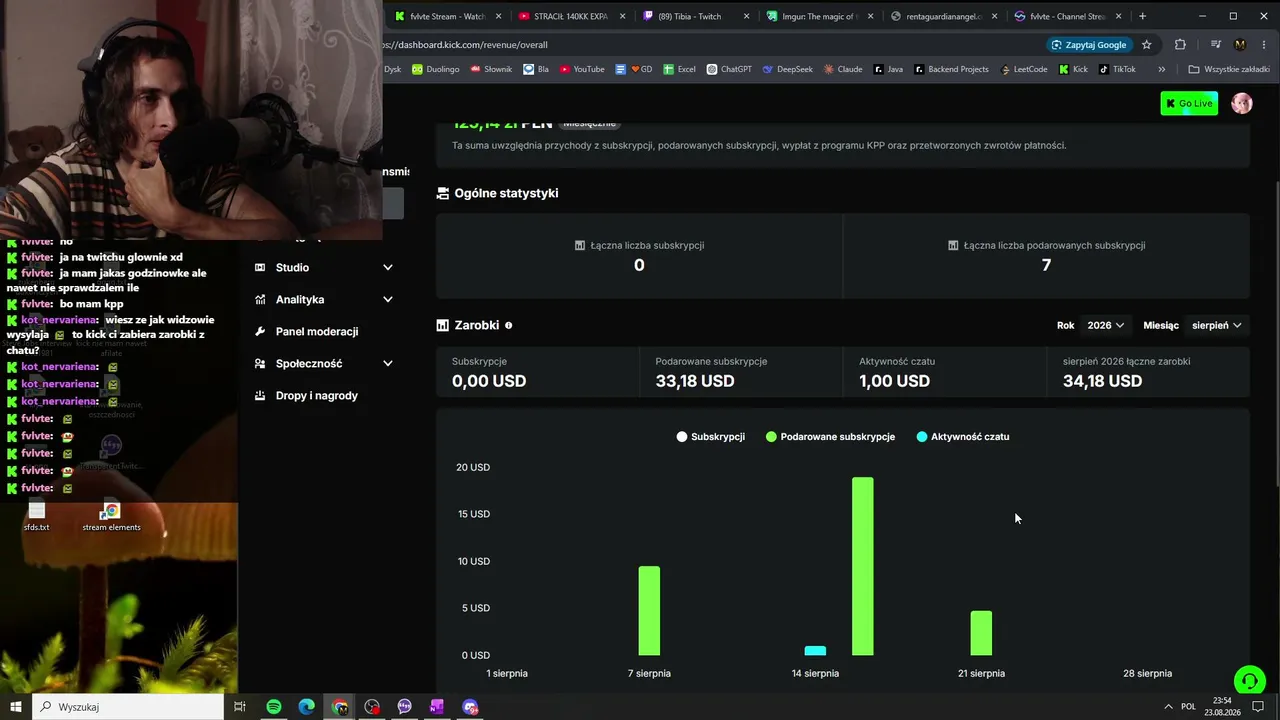The image size is (1280, 720).
Task: Open the Miesiąc sierpień month dropdown
Action: (1216, 325)
